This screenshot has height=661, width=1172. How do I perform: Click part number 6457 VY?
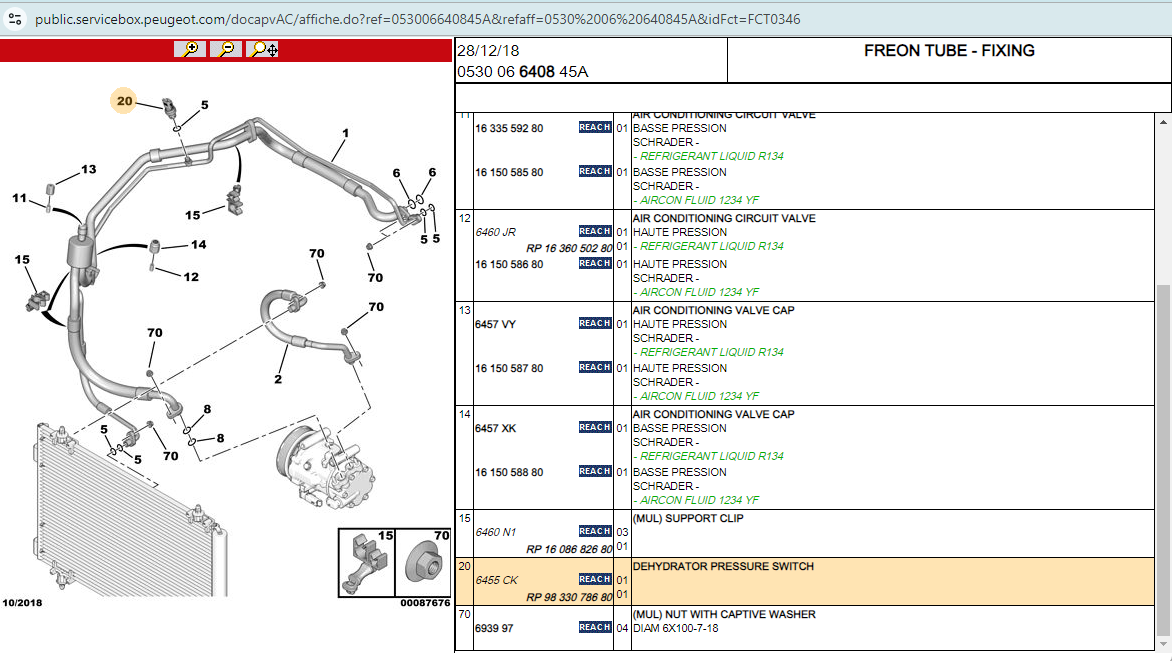click(496, 325)
